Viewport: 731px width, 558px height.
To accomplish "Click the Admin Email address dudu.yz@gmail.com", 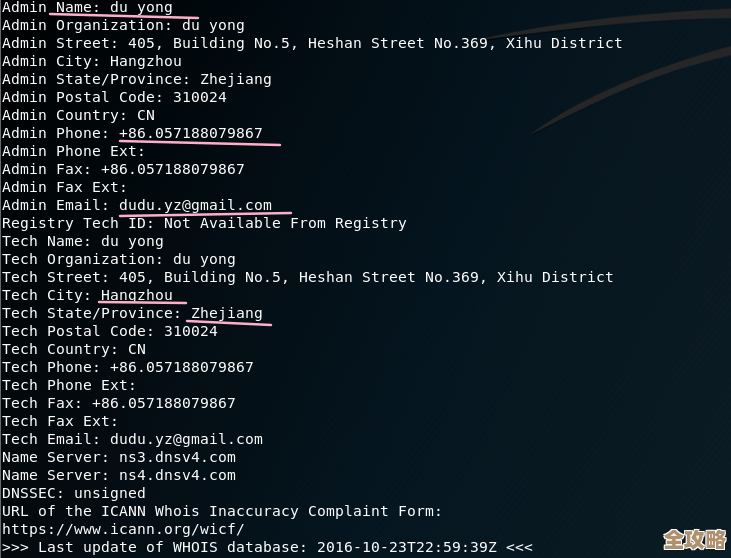I will 195,205.
